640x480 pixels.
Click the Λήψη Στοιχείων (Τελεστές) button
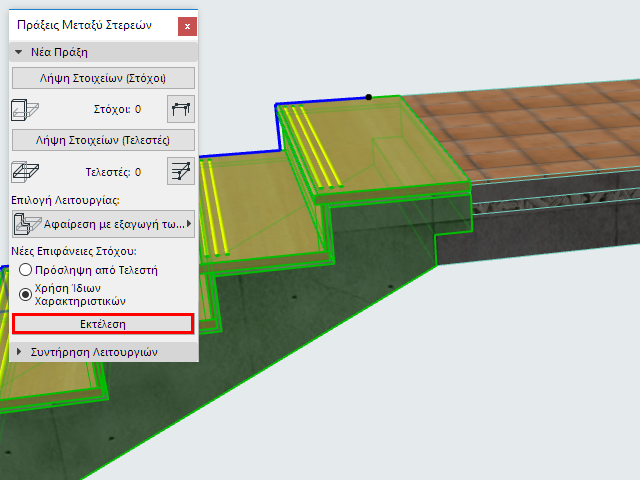(x=103, y=140)
